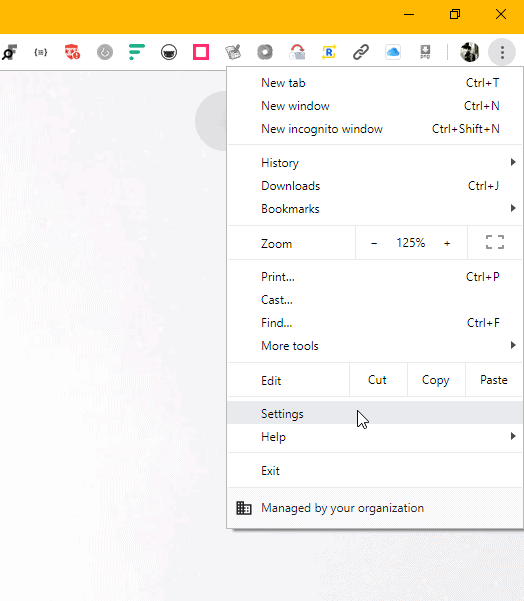
Task: Select Cast... menu item
Action: point(375,300)
